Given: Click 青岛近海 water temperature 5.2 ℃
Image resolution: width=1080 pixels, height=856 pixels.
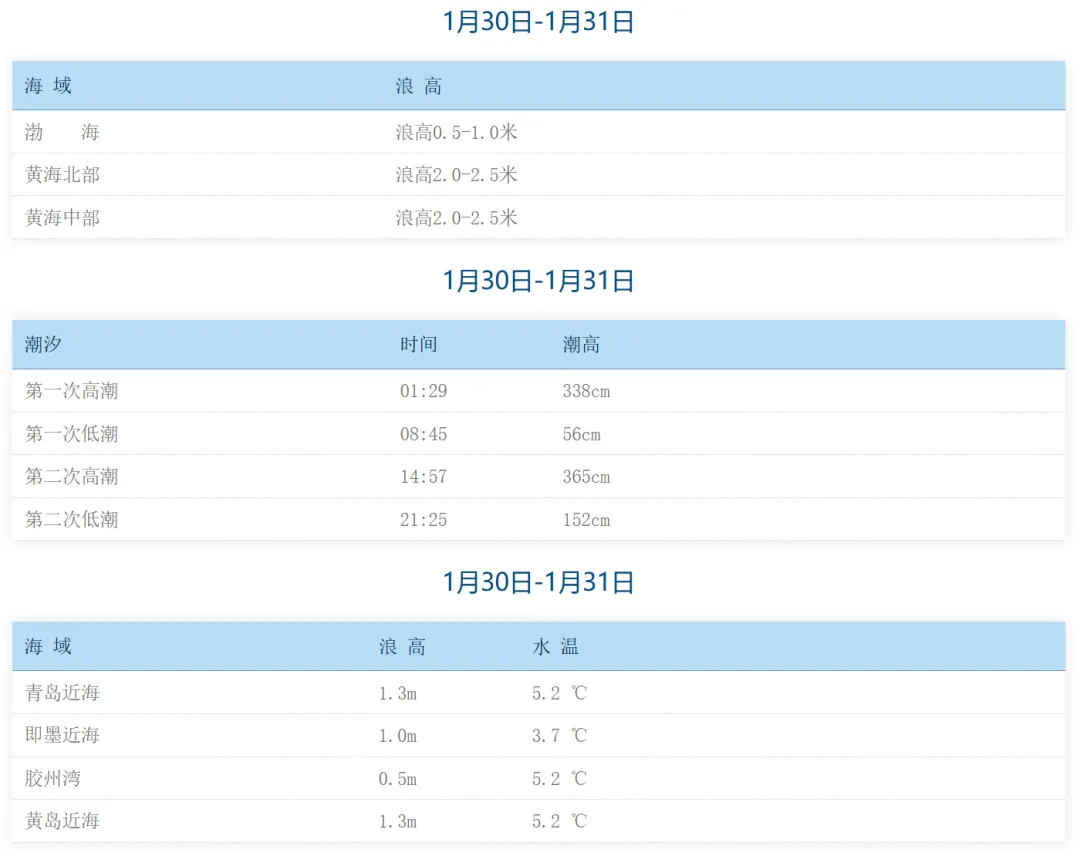Looking at the screenshot, I should (x=559, y=693).
